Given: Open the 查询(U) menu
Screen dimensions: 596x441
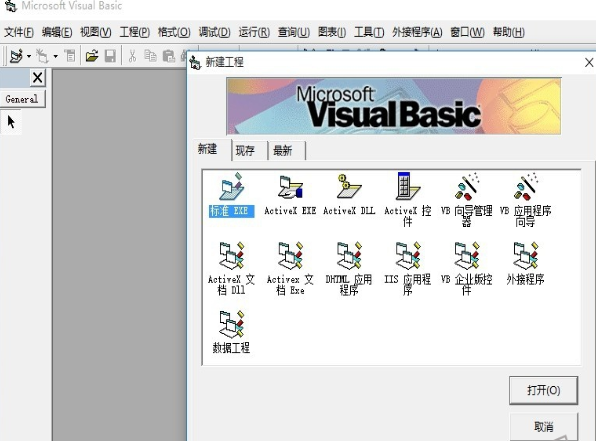Looking at the screenshot, I should click(294, 32).
